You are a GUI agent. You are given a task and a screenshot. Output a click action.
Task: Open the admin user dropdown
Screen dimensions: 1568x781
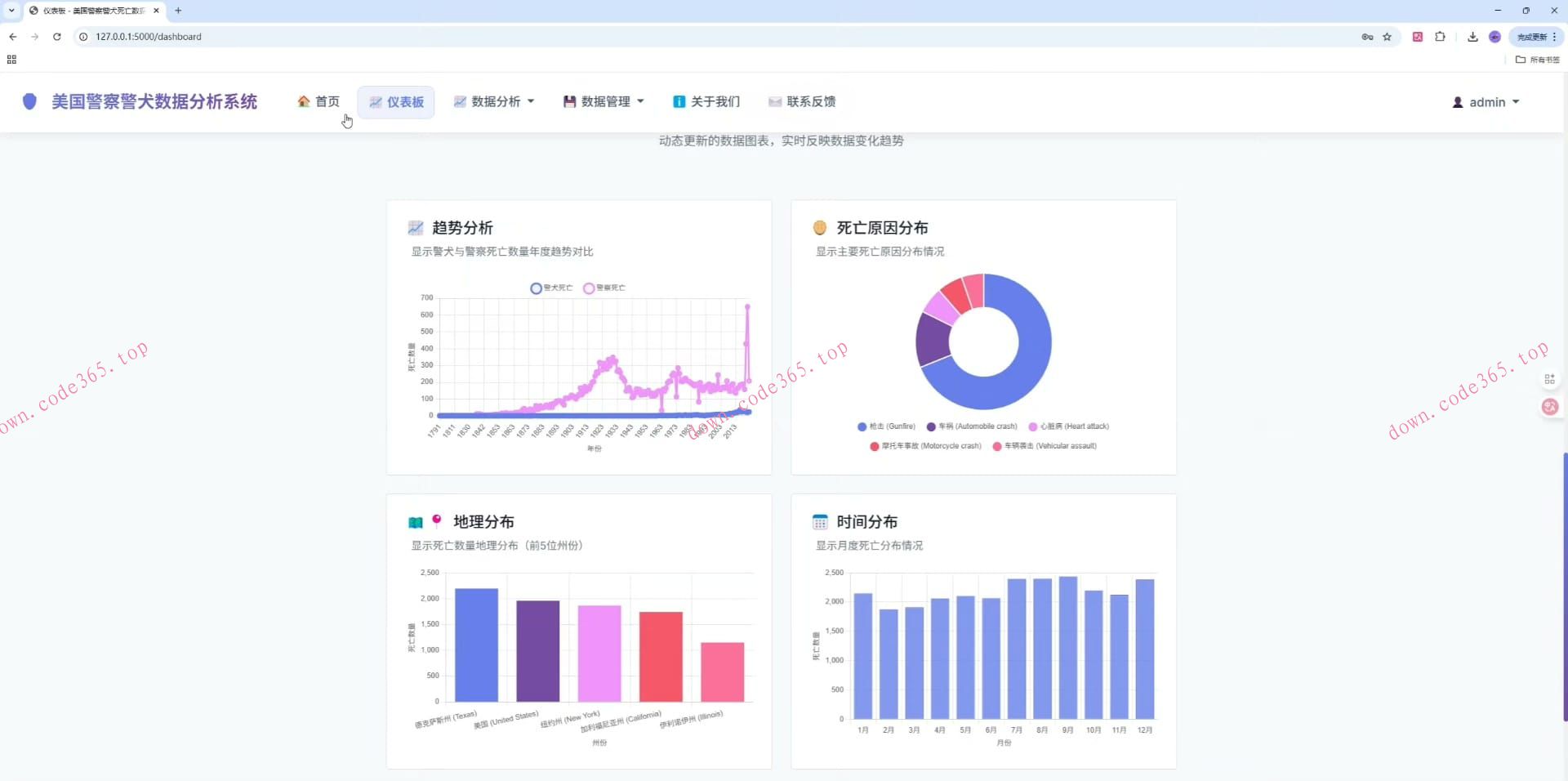pos(1486,103)
